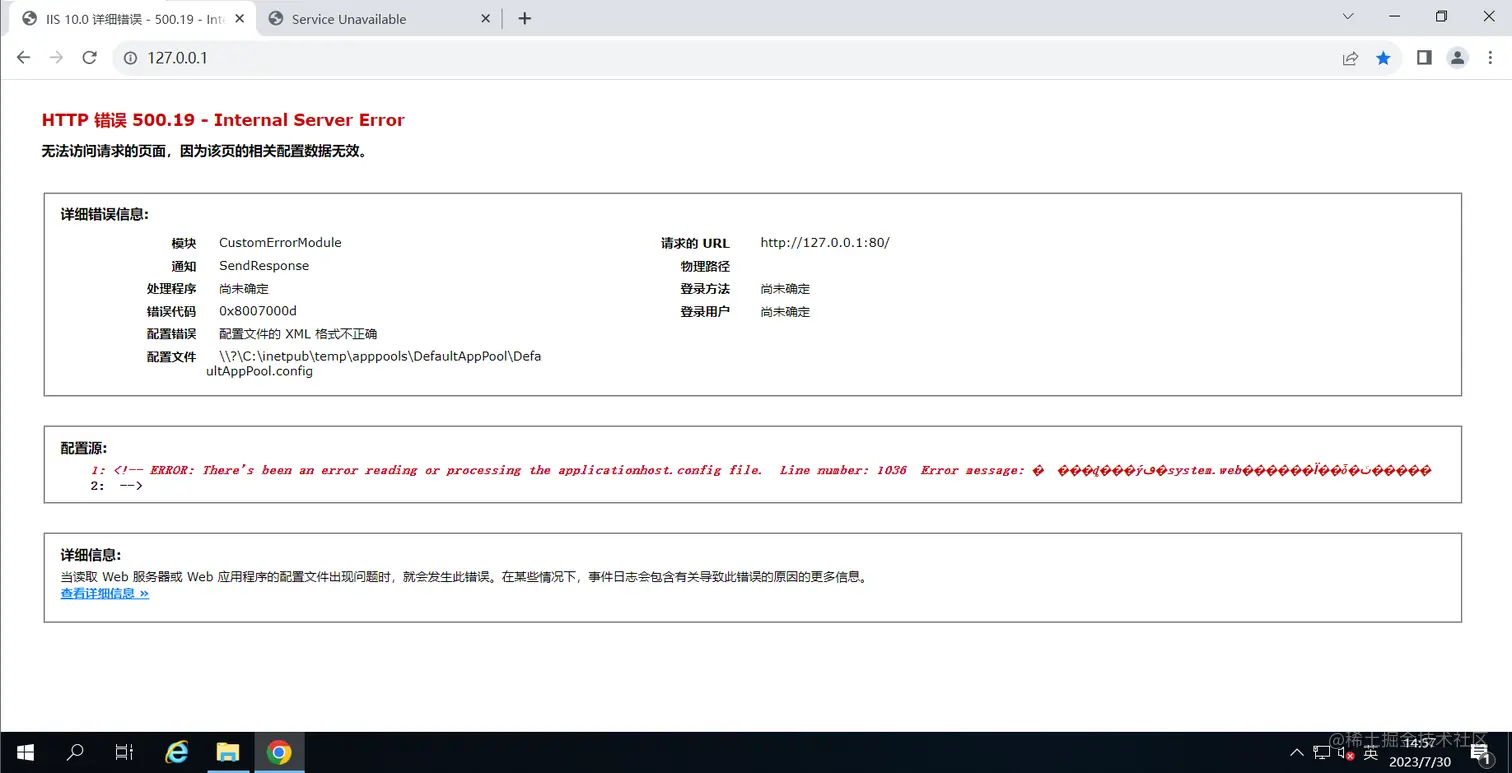The height and width of the screenshot is (773, 1512).
Task: Click the taskbar search icon
Action: tap(75, 752)
